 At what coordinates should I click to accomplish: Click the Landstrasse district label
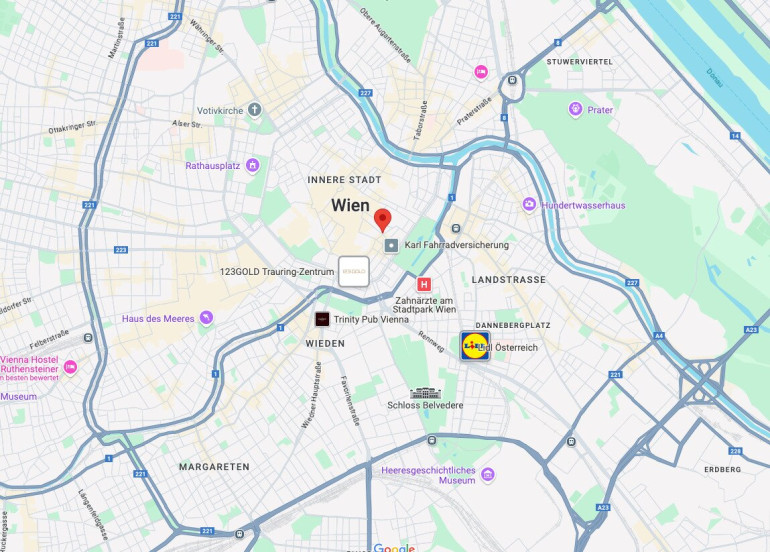508,279
